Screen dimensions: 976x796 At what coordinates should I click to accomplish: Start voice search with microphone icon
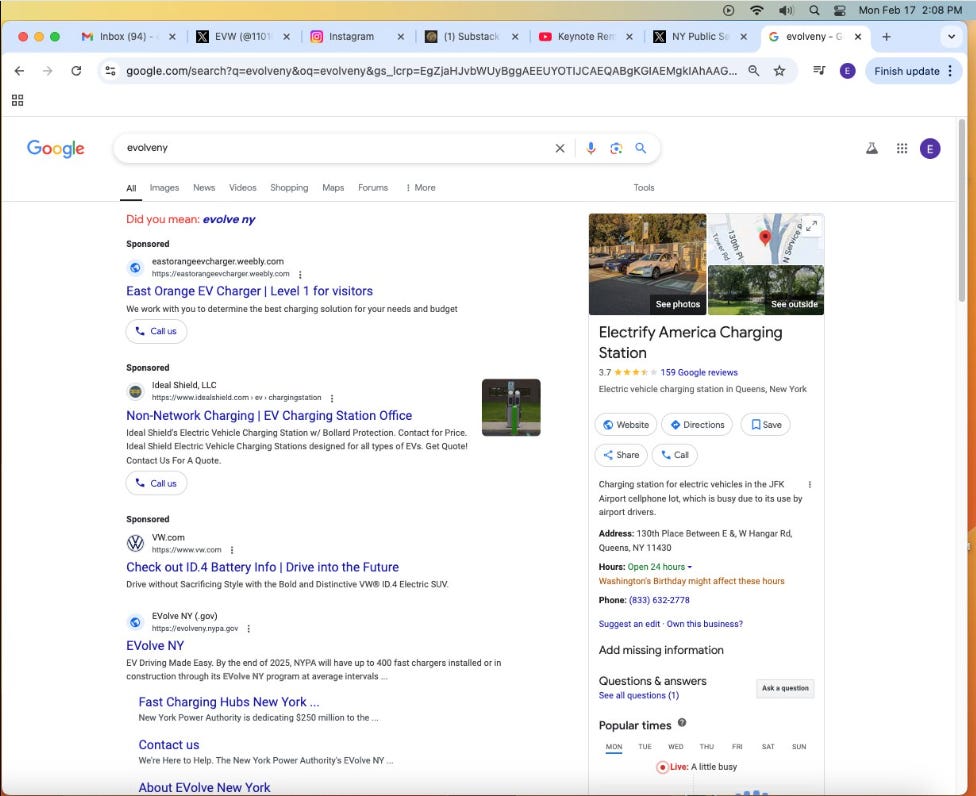pos(591,148)
